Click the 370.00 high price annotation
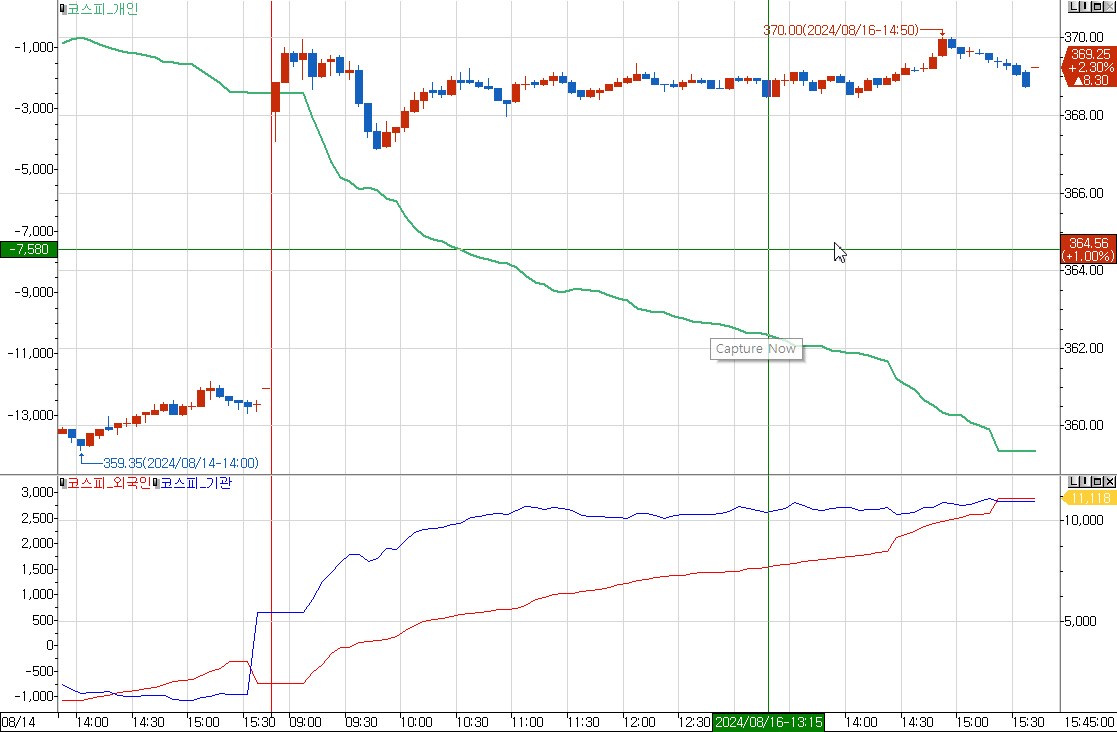 coord(841,30)
